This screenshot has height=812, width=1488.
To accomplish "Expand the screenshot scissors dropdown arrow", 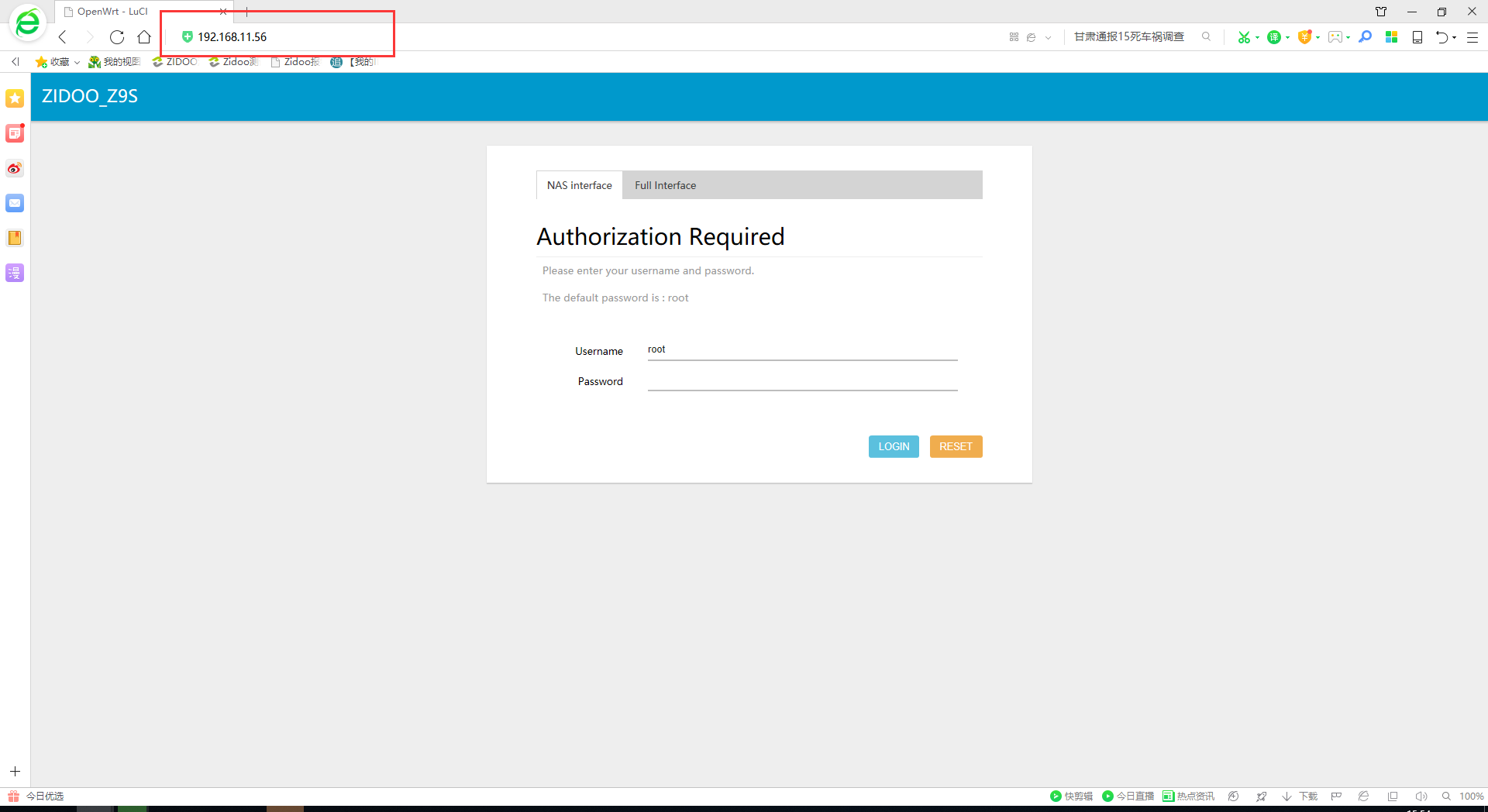I will pos(1257,37).
